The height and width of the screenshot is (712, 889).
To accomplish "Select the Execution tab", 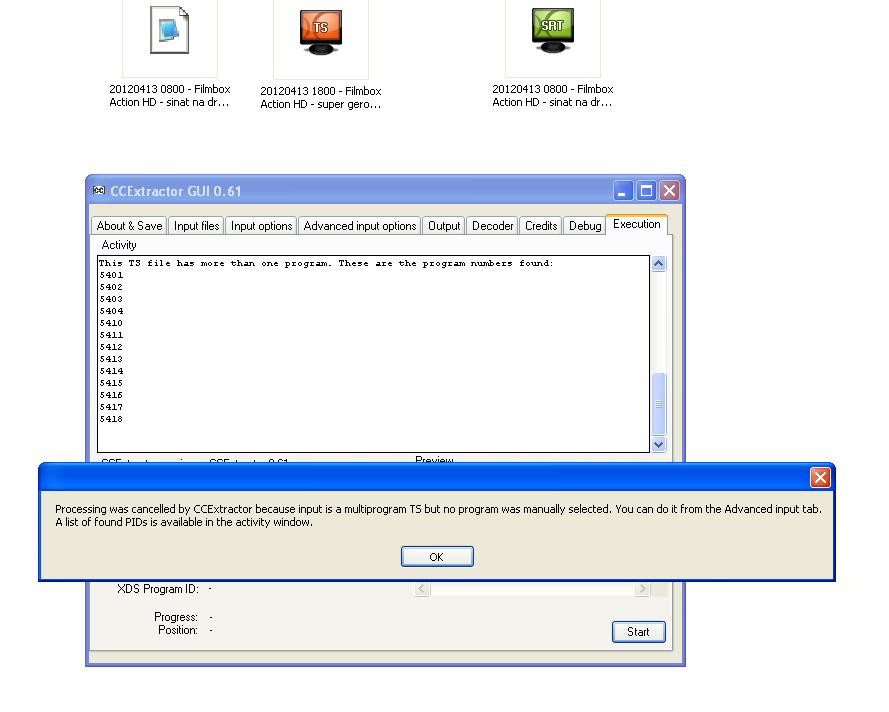I will [636, 224].
